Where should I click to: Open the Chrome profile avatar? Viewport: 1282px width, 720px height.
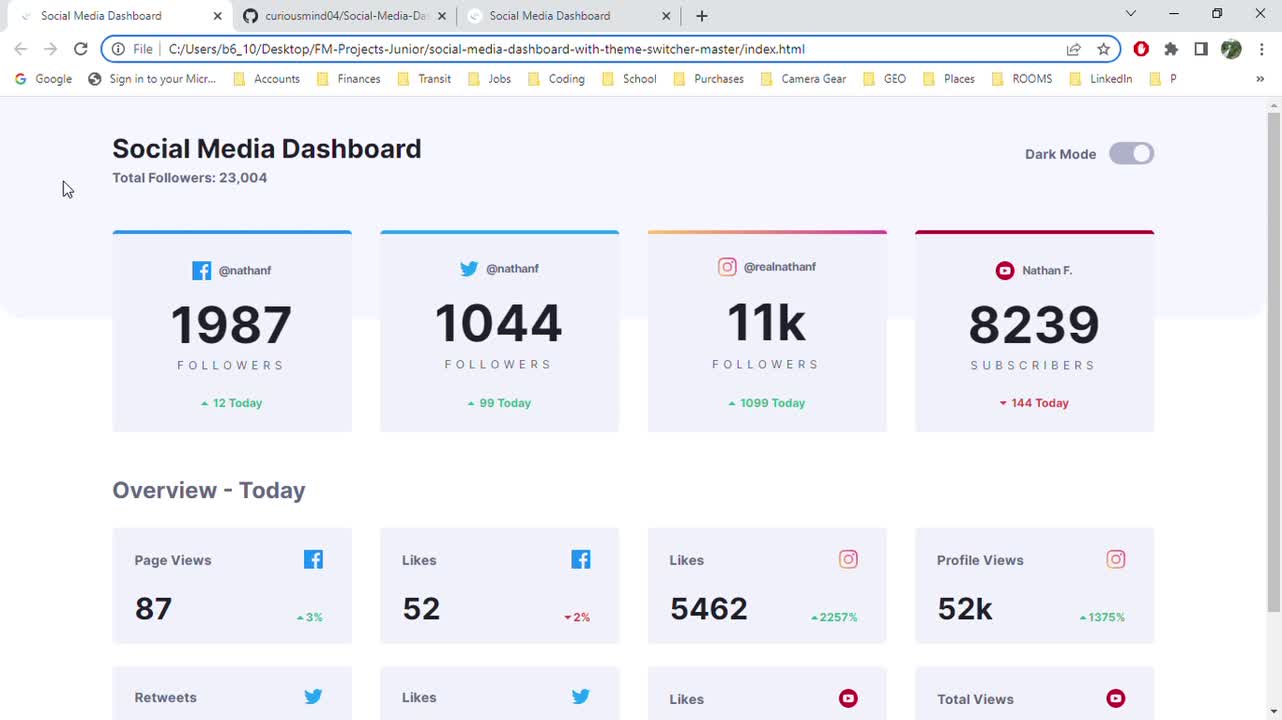pyautogui.click(x=1231, y=49)
